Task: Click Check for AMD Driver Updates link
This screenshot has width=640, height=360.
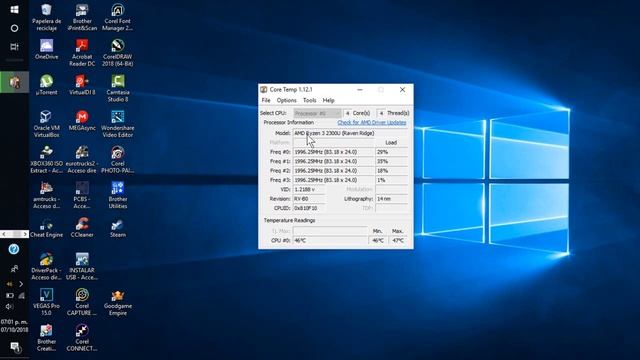Action: point(372,122)
